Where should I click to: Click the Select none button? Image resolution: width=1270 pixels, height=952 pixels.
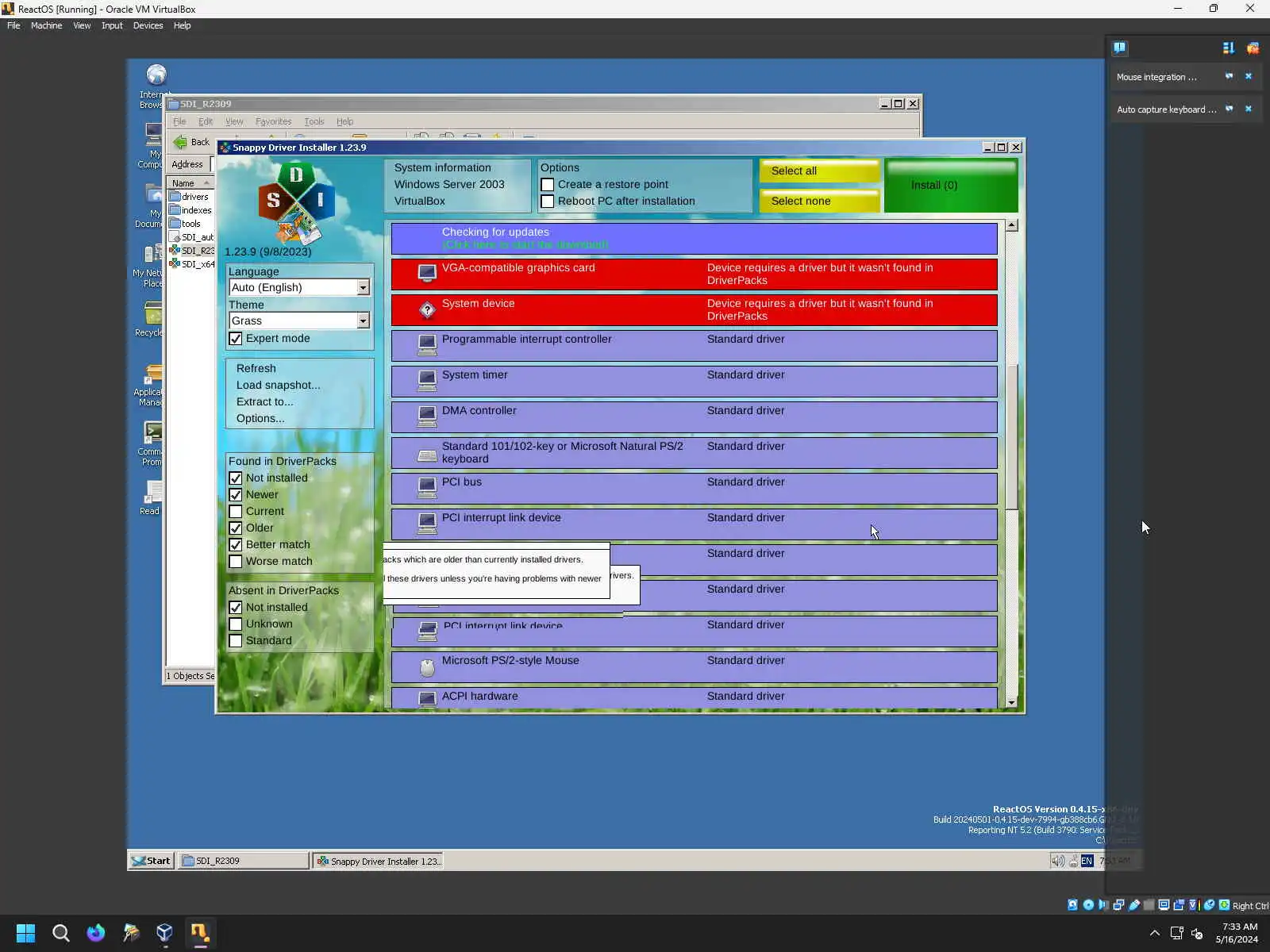click(819, 201)
